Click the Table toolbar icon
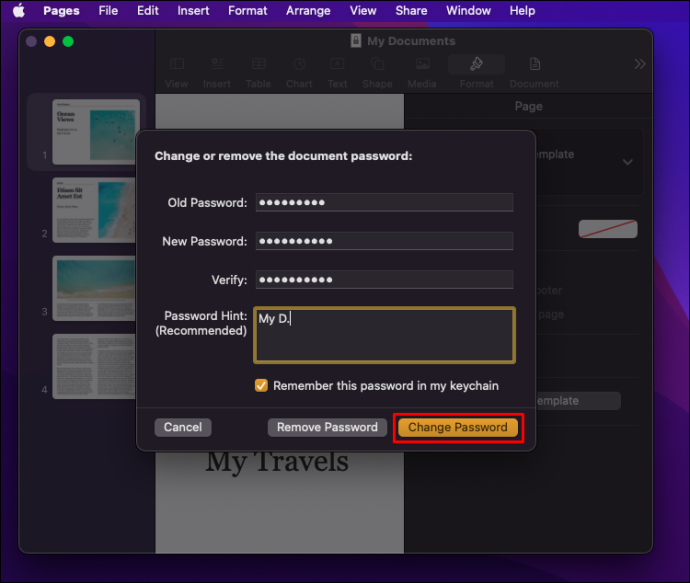The height and width of the screenshot is (583, 690). click(x=259, y=64)
